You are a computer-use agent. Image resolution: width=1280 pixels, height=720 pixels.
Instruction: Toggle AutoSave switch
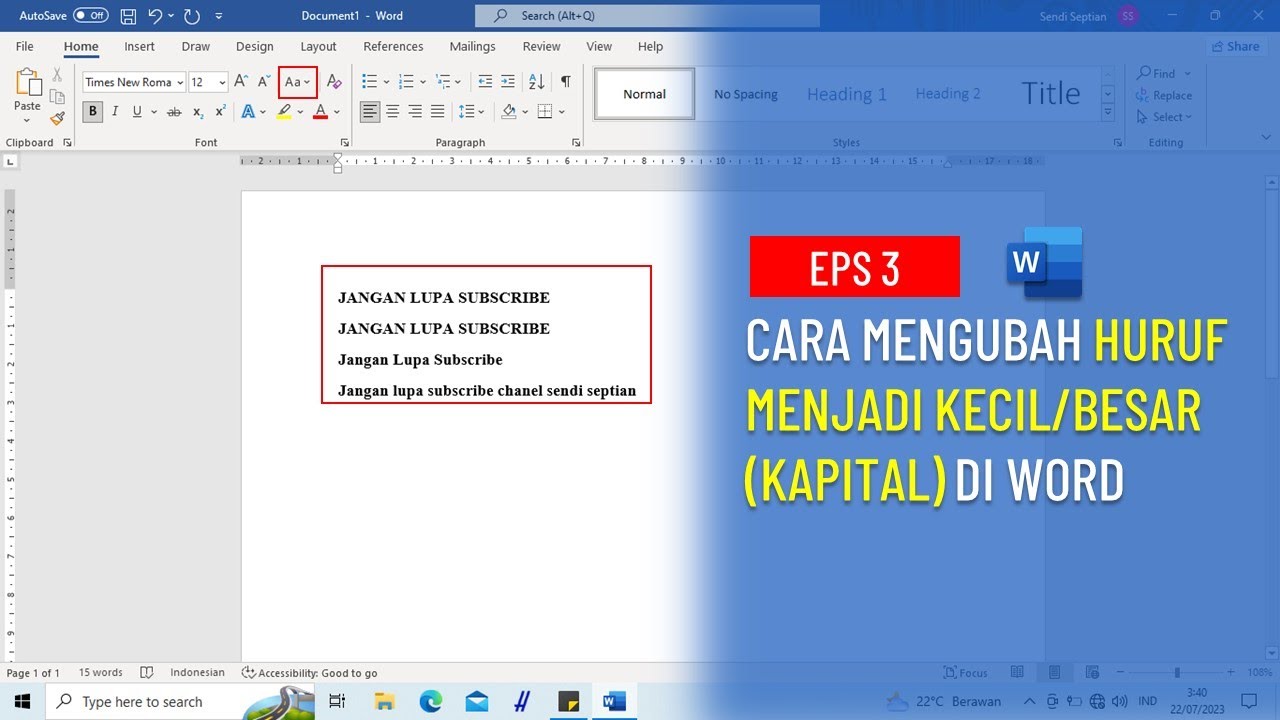click(x=91, y=16)
